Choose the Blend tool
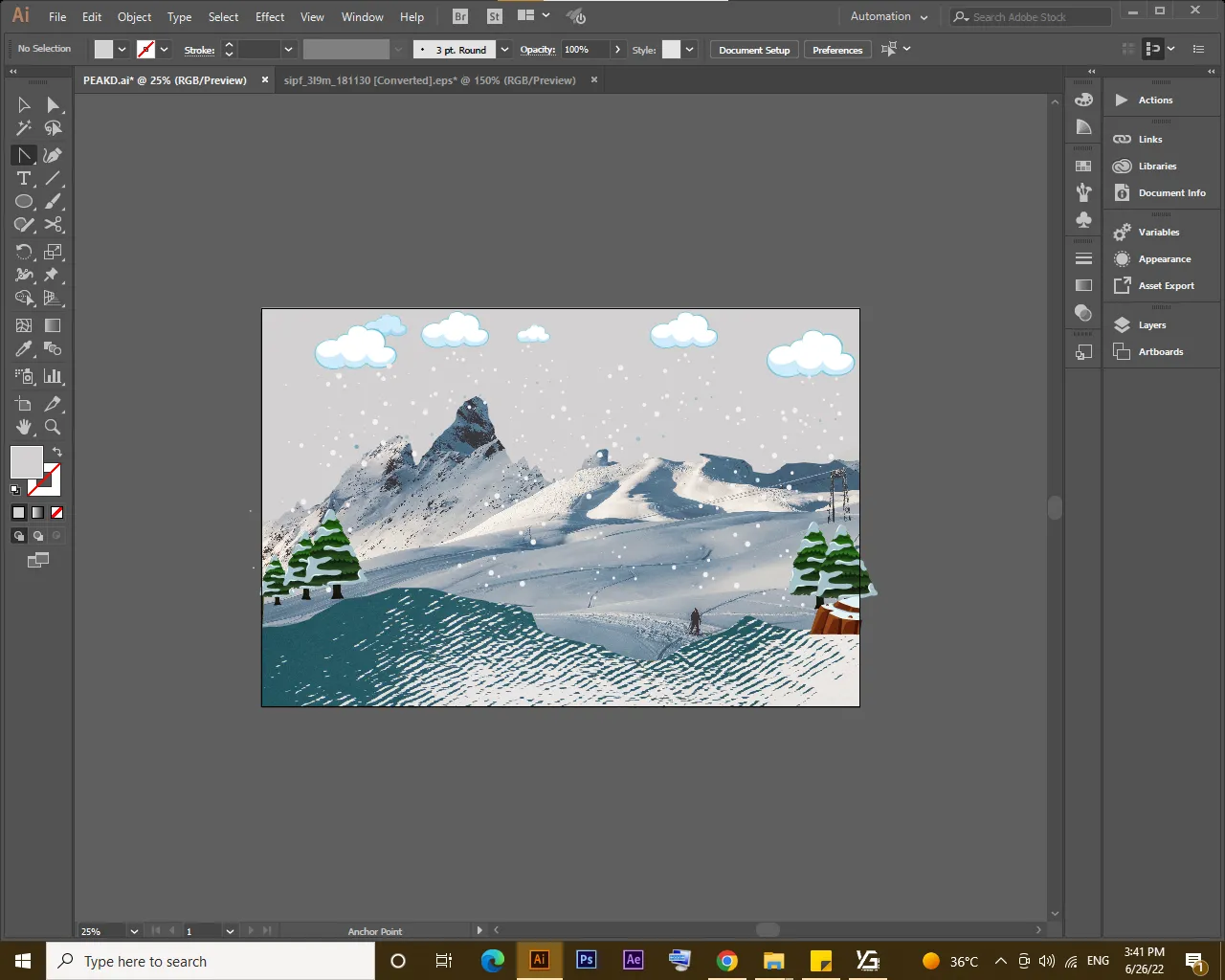The image size is (1225, 980). point(54,349)
